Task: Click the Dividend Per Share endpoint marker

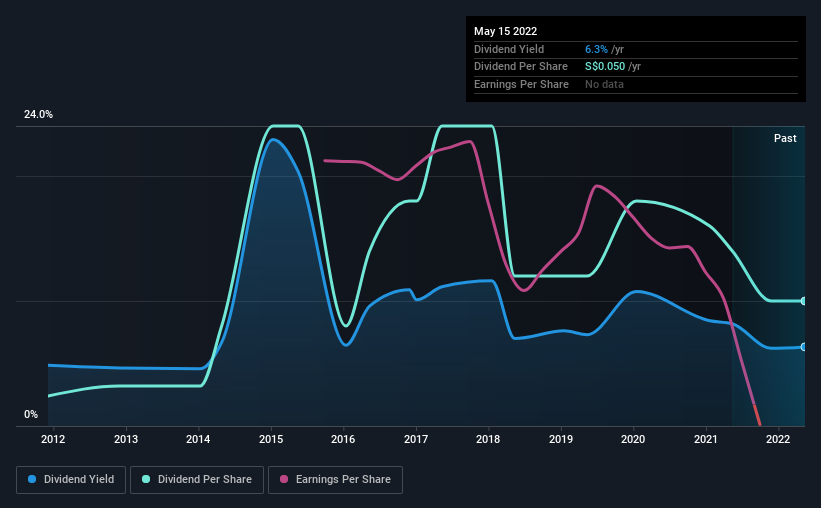Action: [803, 301]
